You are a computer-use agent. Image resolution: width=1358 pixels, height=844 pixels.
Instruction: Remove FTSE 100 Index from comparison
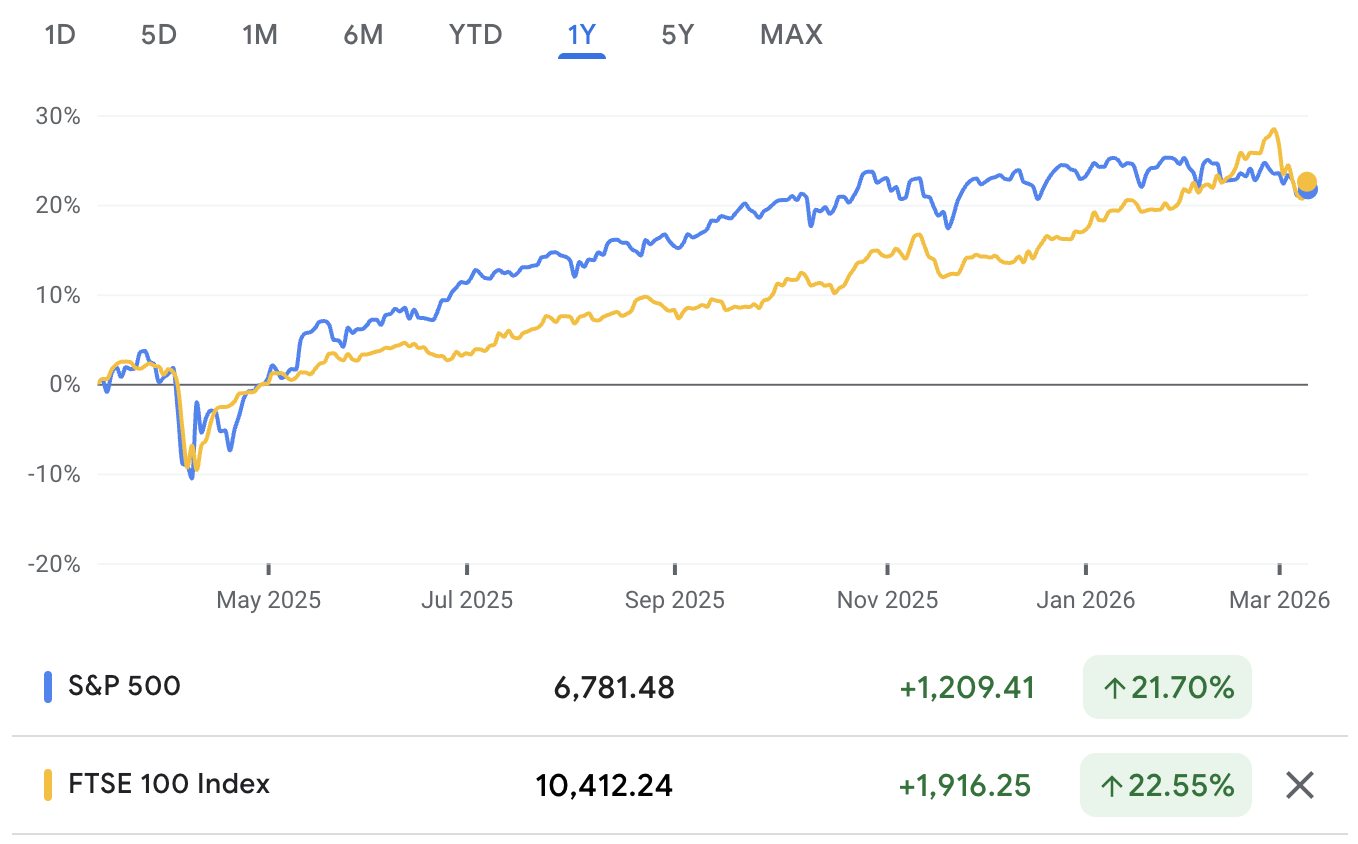(x=1299, y=785)
